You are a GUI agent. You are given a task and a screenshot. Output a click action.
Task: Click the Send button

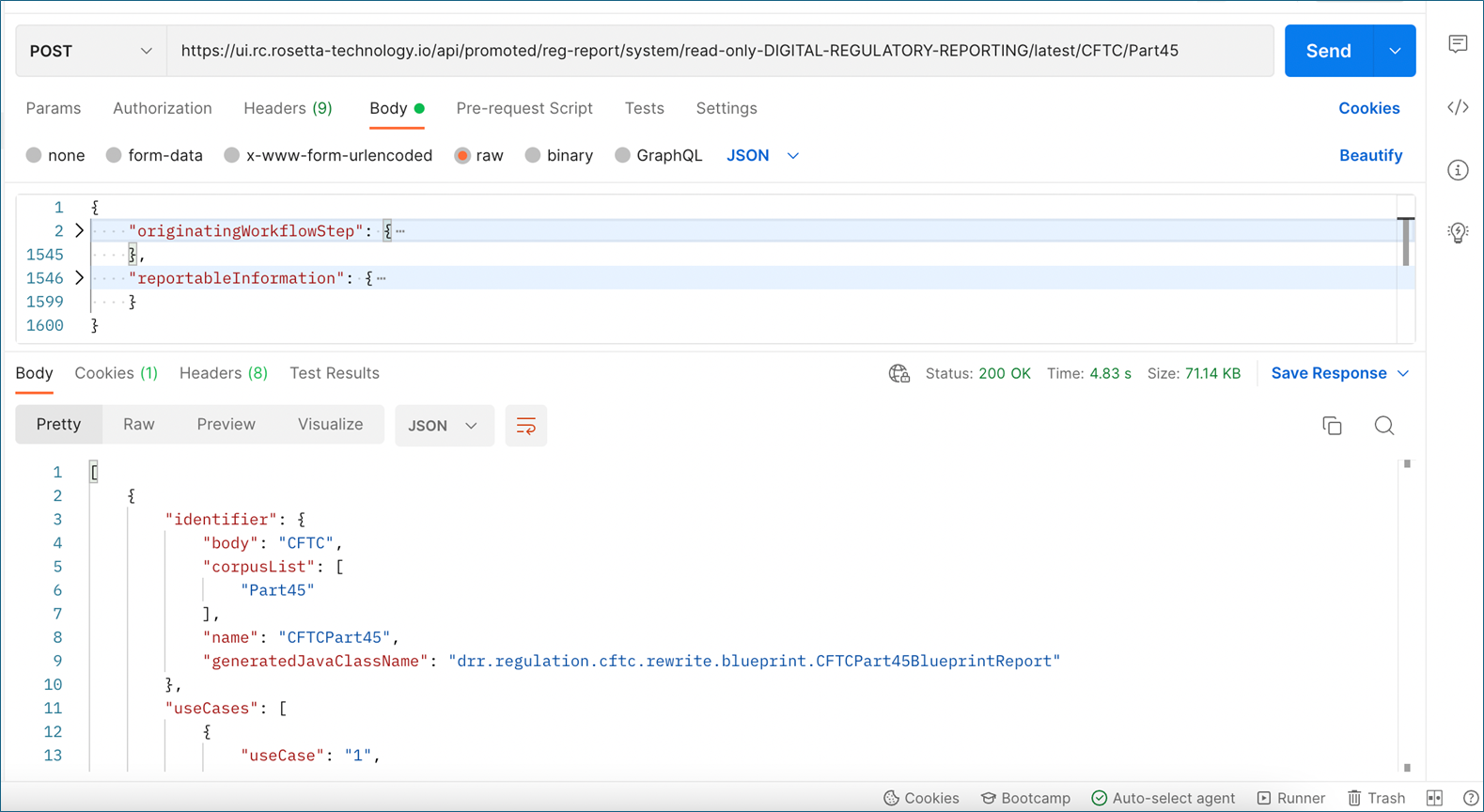1329,51
